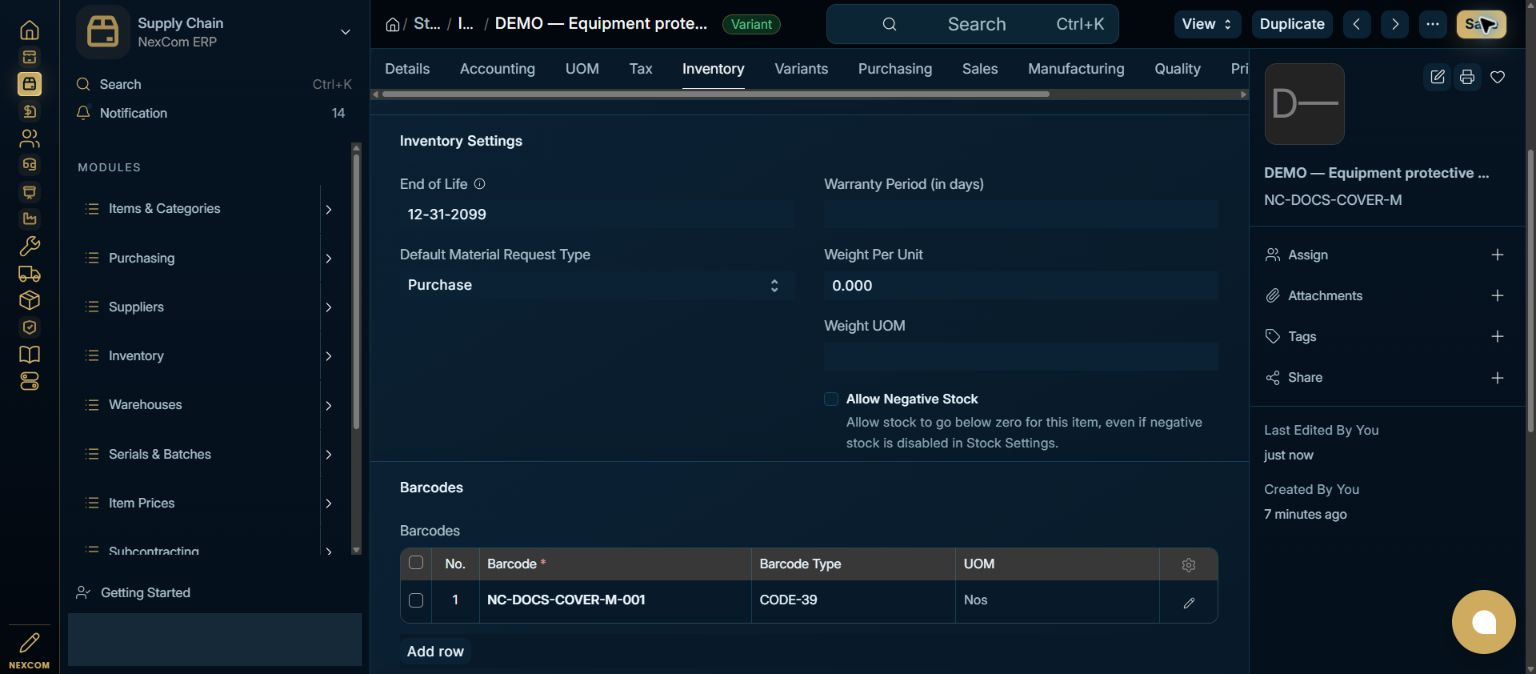Go to previous record arrow
This screenshot has height=674, width=1536.
1357,24
